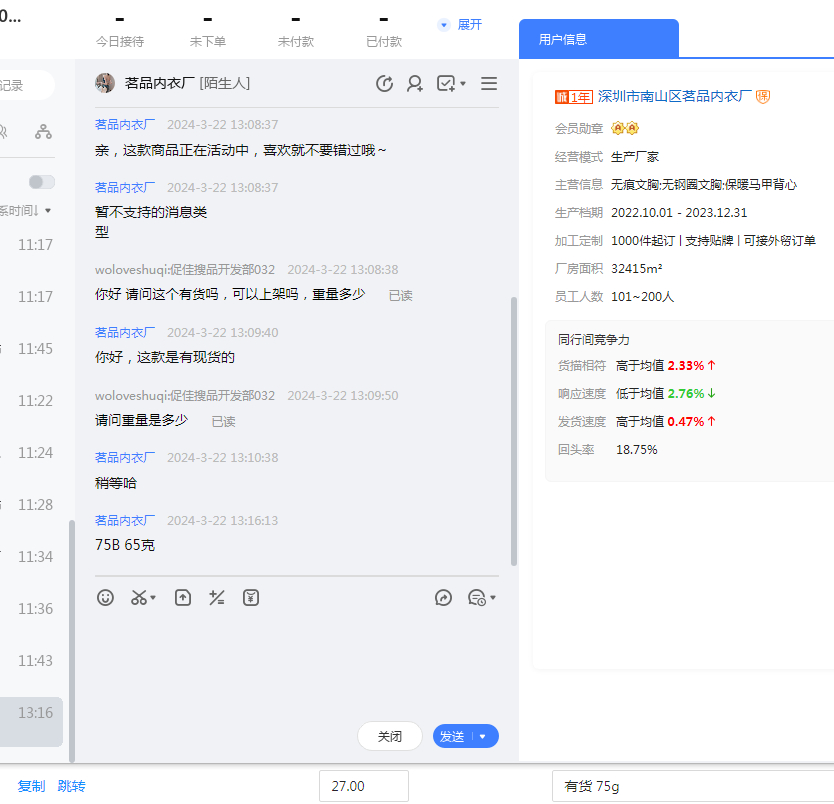
Task: Open the dropdown arrow beside 发送 button
Action: click(x=483, y=736)
